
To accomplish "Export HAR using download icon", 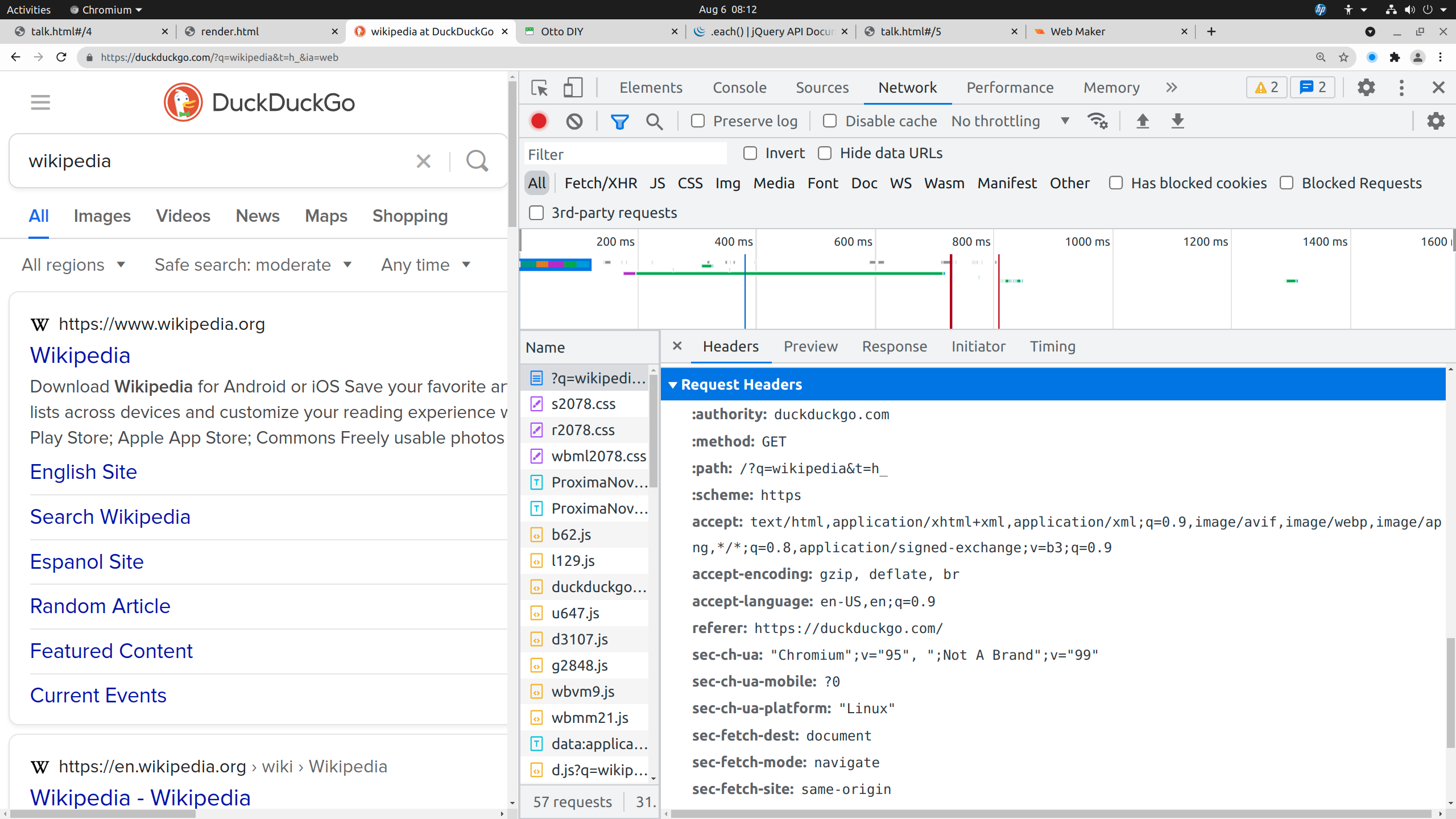I will point(1177,121).
